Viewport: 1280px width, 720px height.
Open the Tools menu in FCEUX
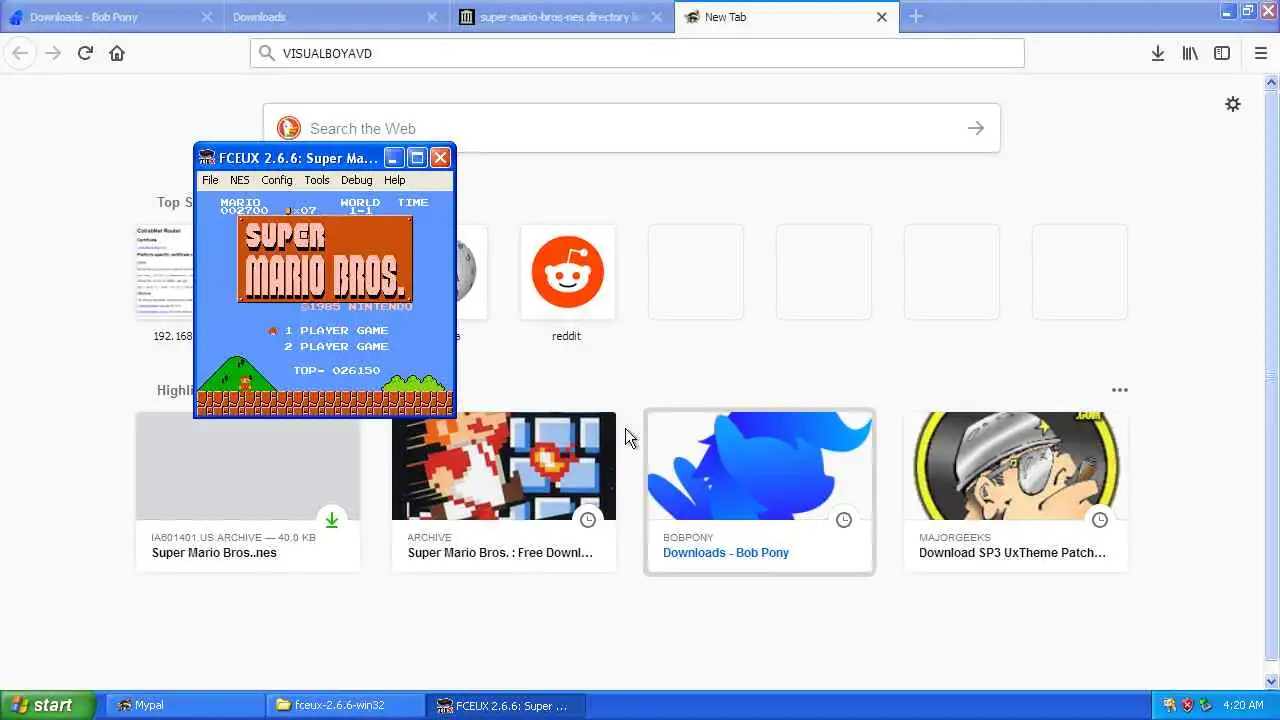[317, 180]
